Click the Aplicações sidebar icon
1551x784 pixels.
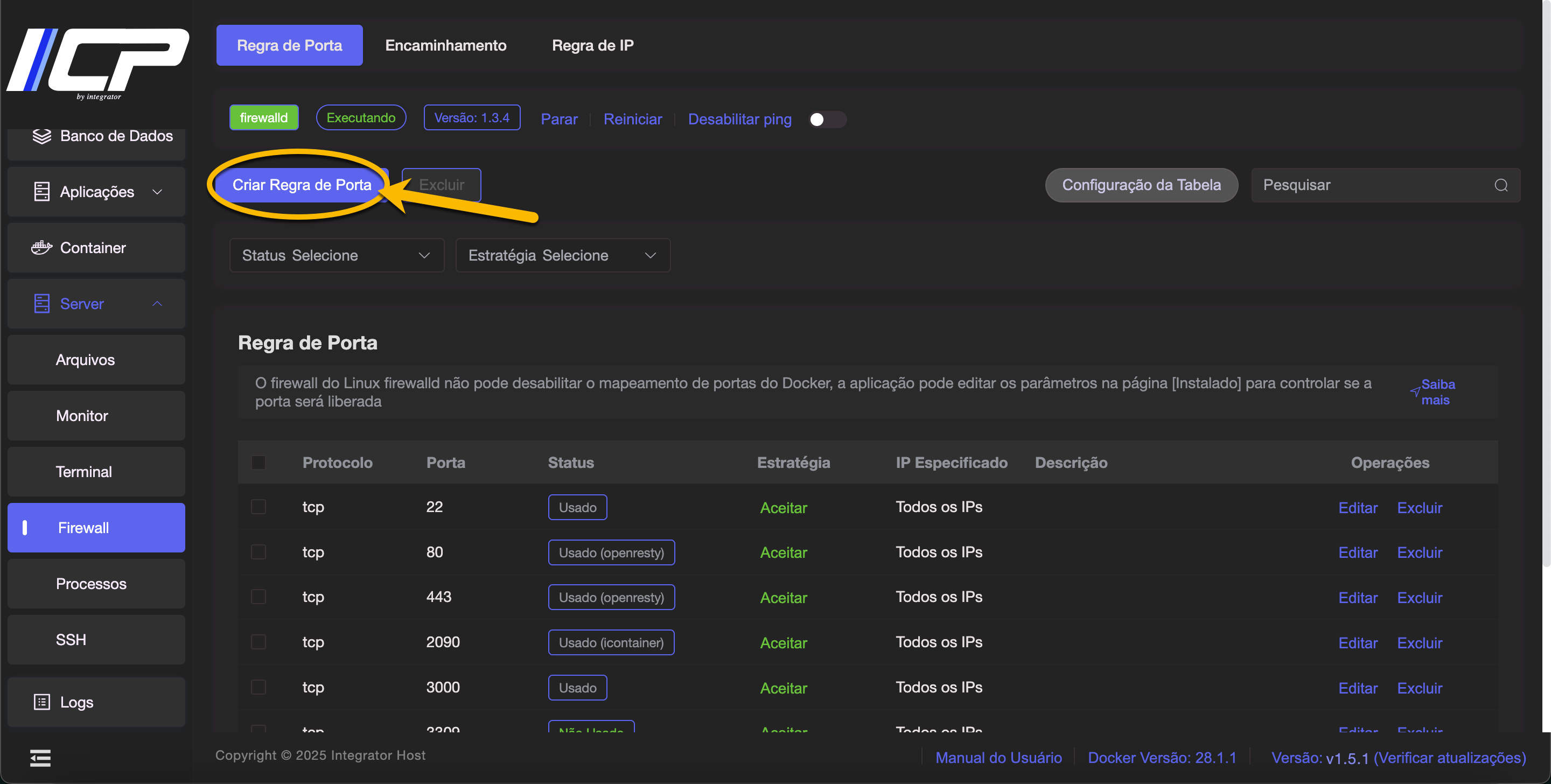(41, 192)
